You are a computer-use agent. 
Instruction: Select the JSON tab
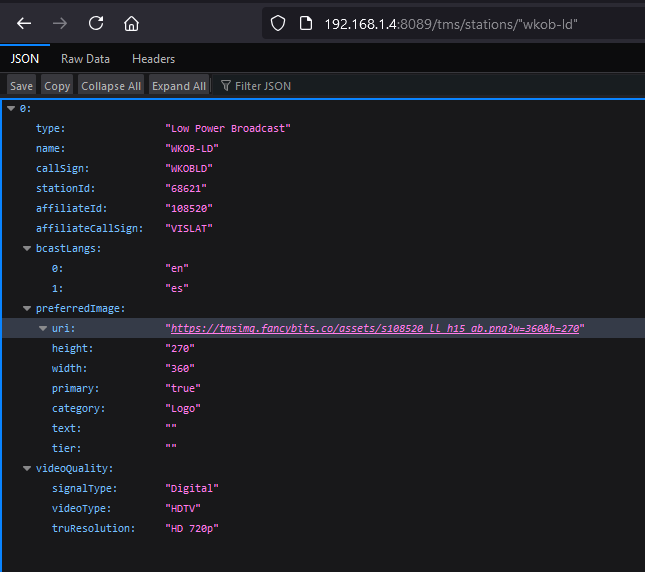tap(25, 59)
